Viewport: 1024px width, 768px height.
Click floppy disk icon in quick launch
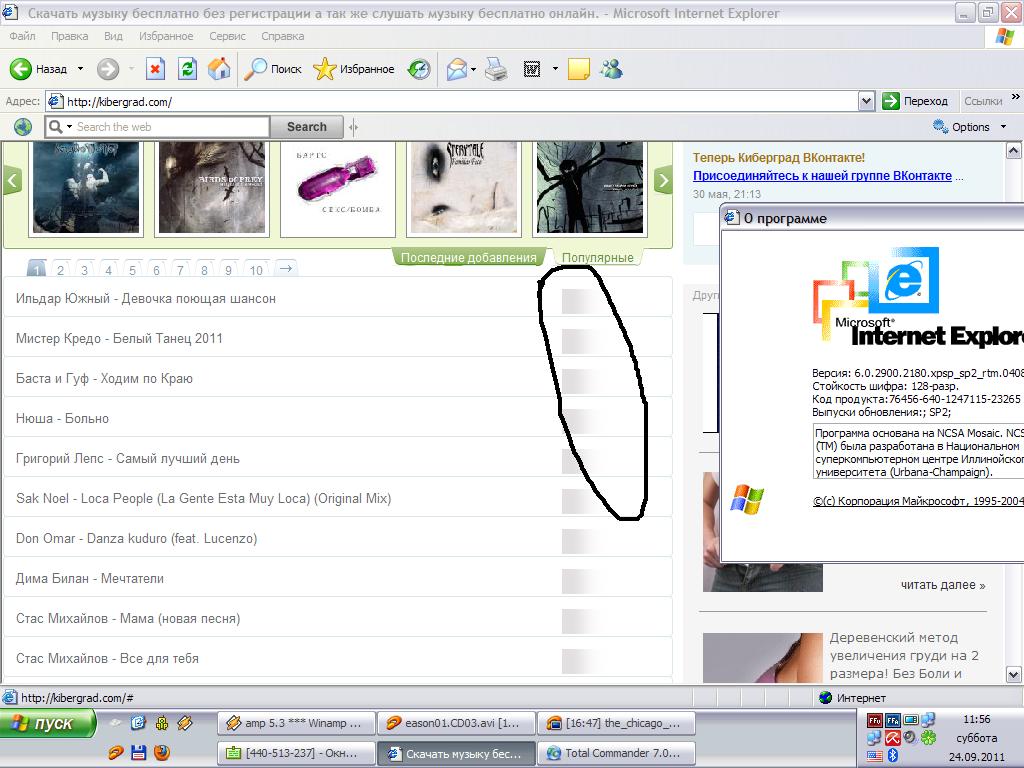(138, 753)
